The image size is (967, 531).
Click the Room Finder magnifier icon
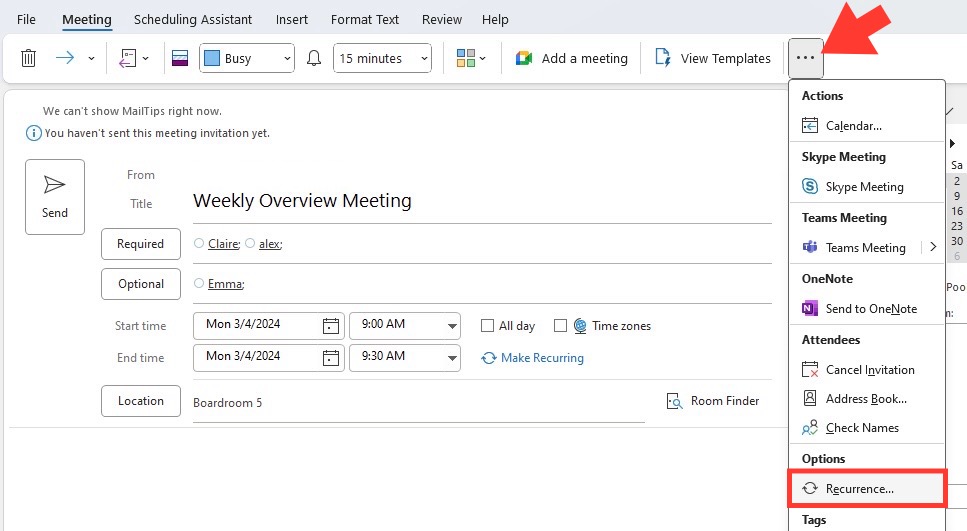(675, 401)
